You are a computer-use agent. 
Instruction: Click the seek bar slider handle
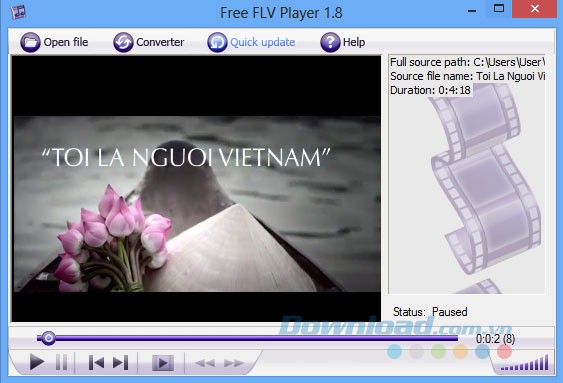(48, 338)
